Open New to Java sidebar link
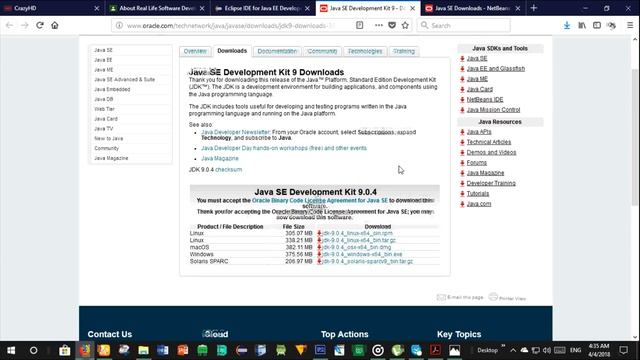Image resolution: width=640 pixels, height=360 pixels. click(109, 138)
